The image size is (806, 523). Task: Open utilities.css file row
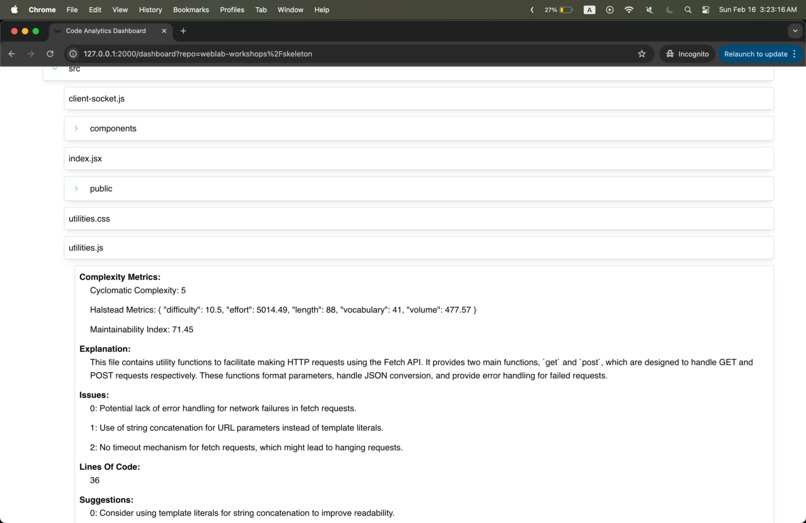[418, 219]
